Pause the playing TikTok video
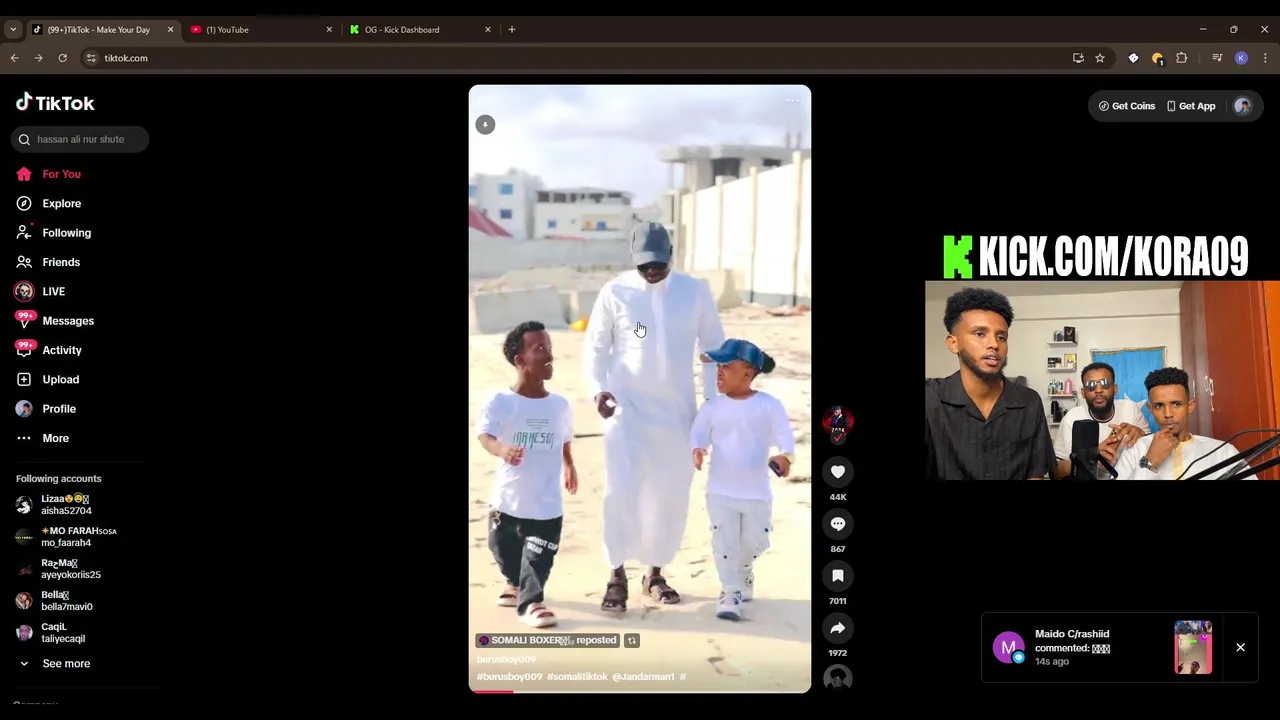The width and height of the screenshot is (1280, 720). tap(640, 388)
